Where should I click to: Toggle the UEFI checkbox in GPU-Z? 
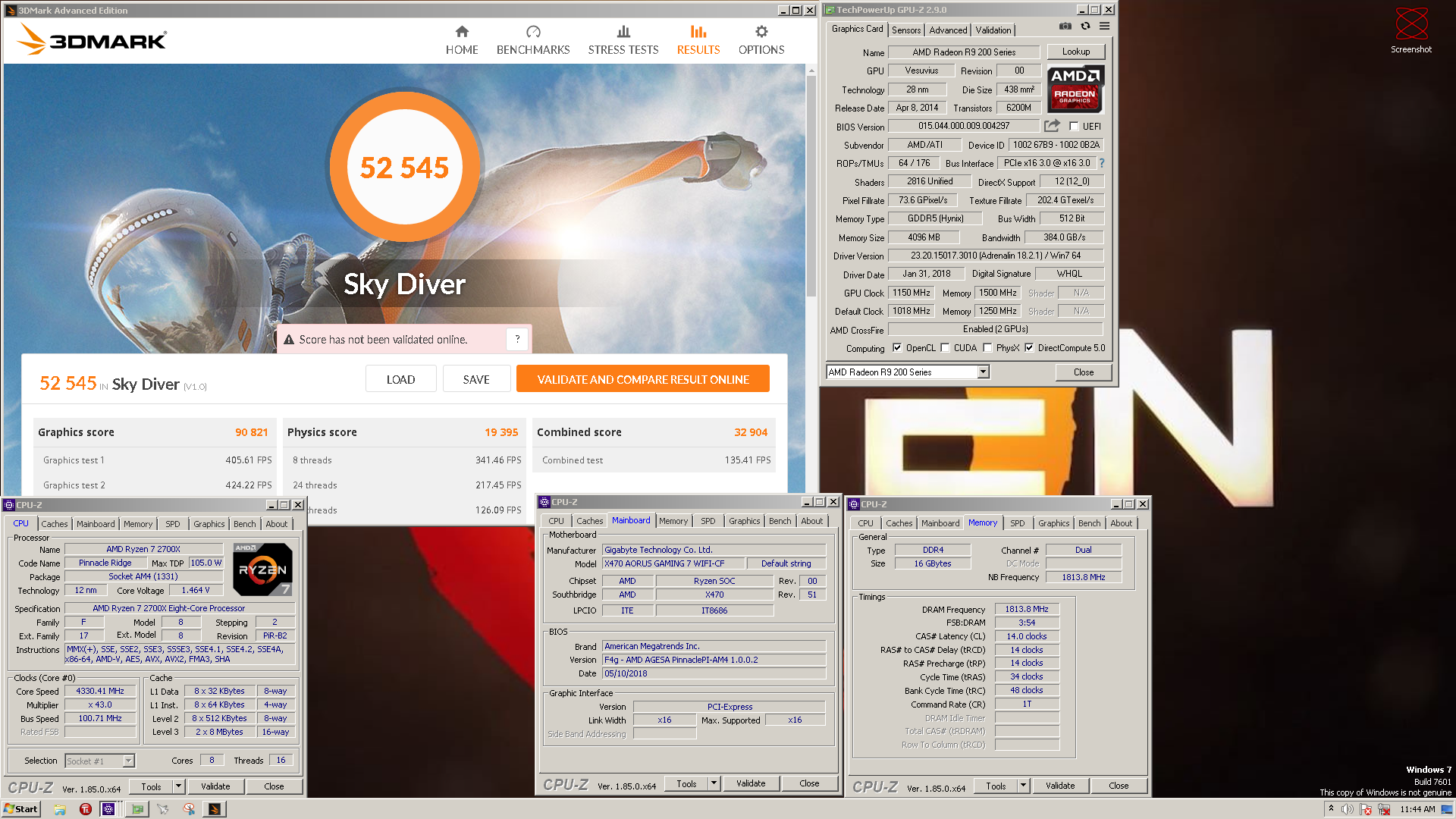pos(1074,127)
